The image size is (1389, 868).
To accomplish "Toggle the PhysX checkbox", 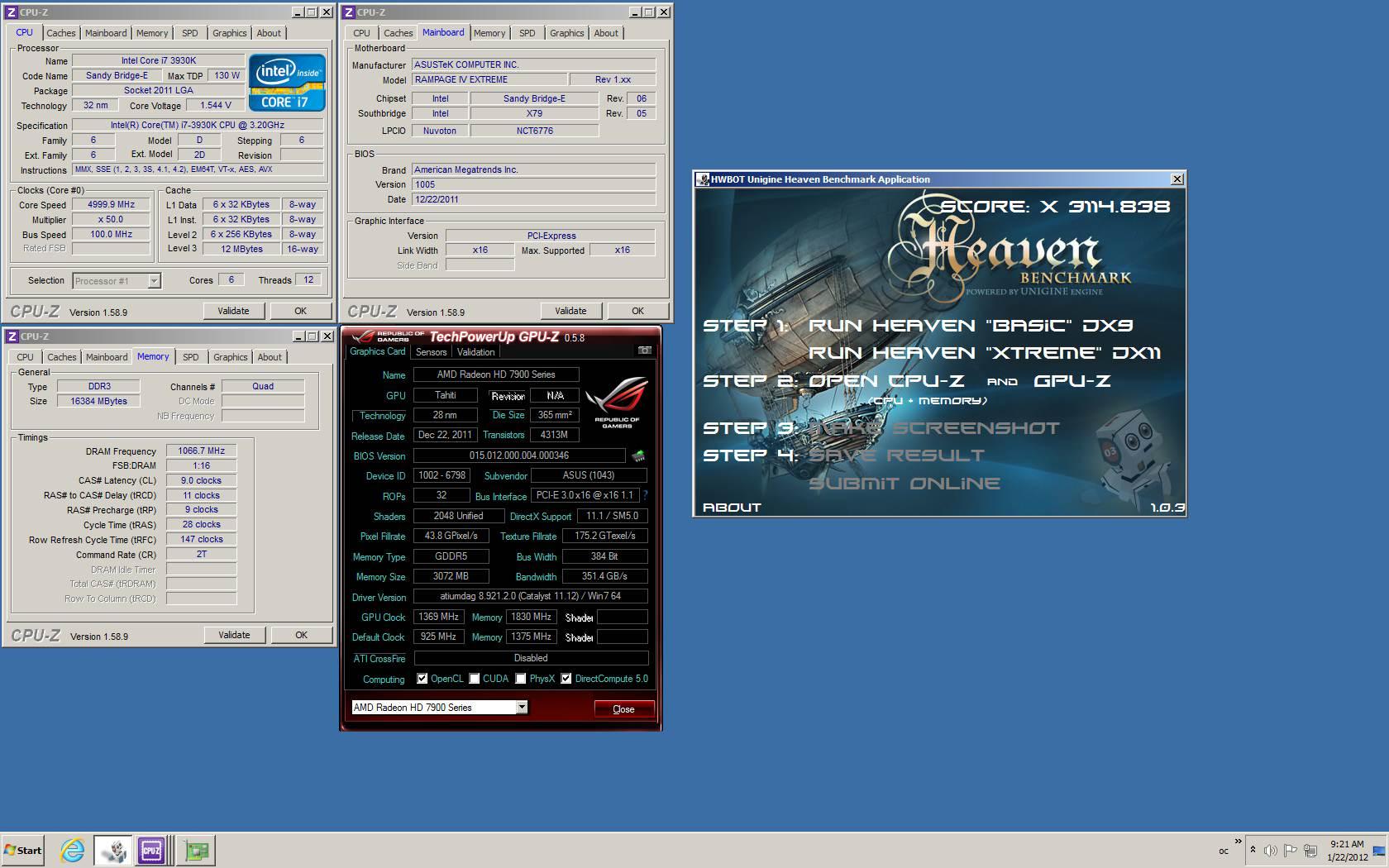I will coord(521,679).
